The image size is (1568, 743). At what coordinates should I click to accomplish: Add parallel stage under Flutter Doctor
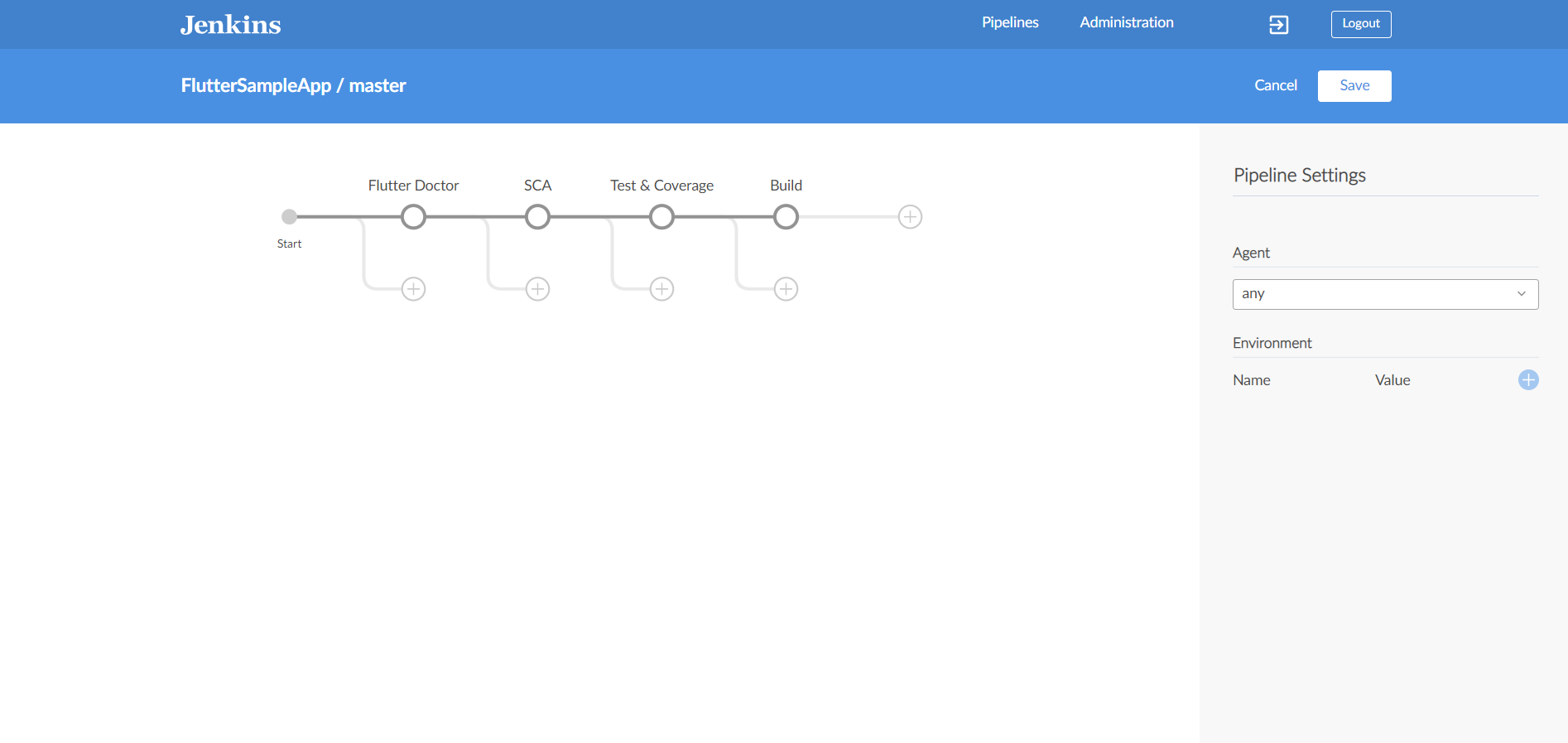[x=413, y=289]
